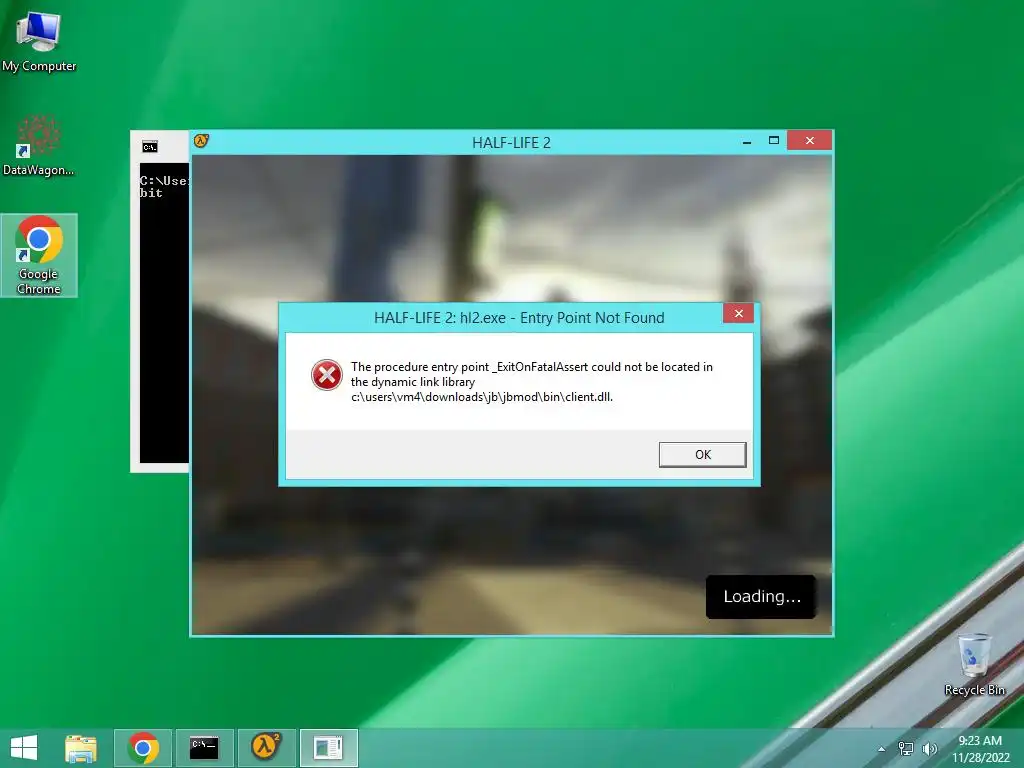Minimize the HALF-LIFE 2 window

coord(747,141)
